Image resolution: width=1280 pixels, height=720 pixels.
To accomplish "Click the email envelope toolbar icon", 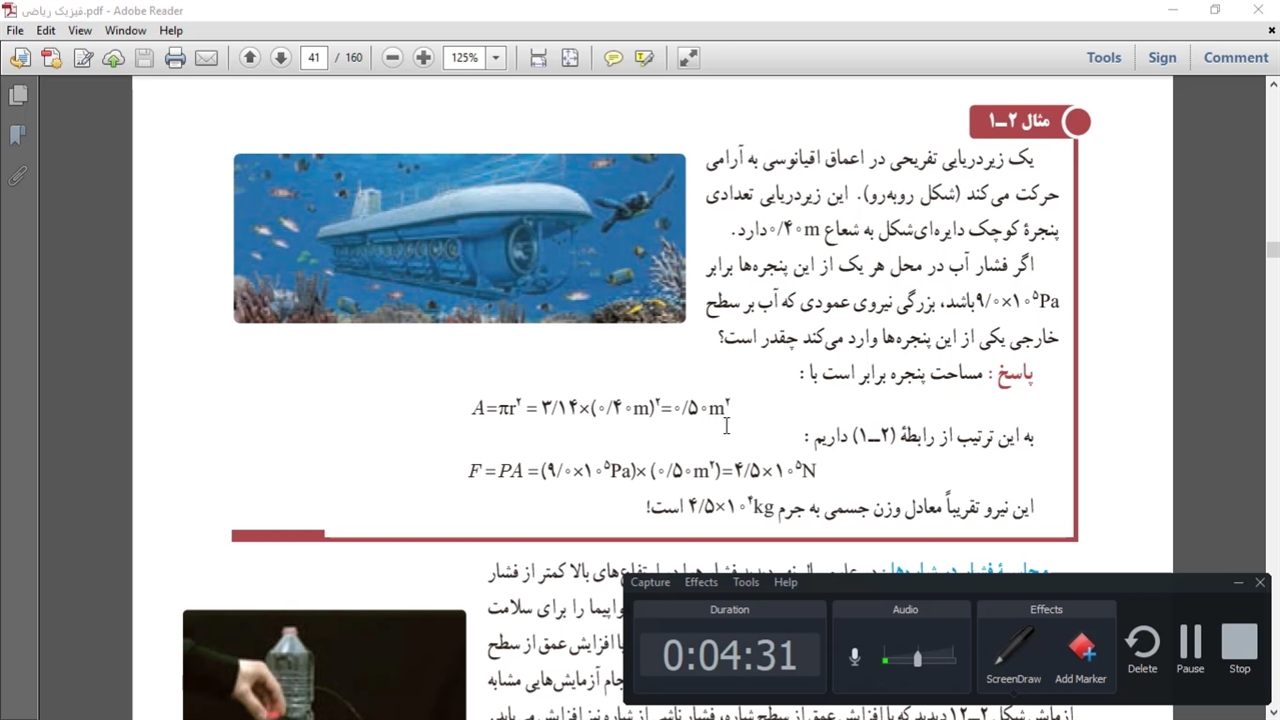I will [x=206, y=58].
